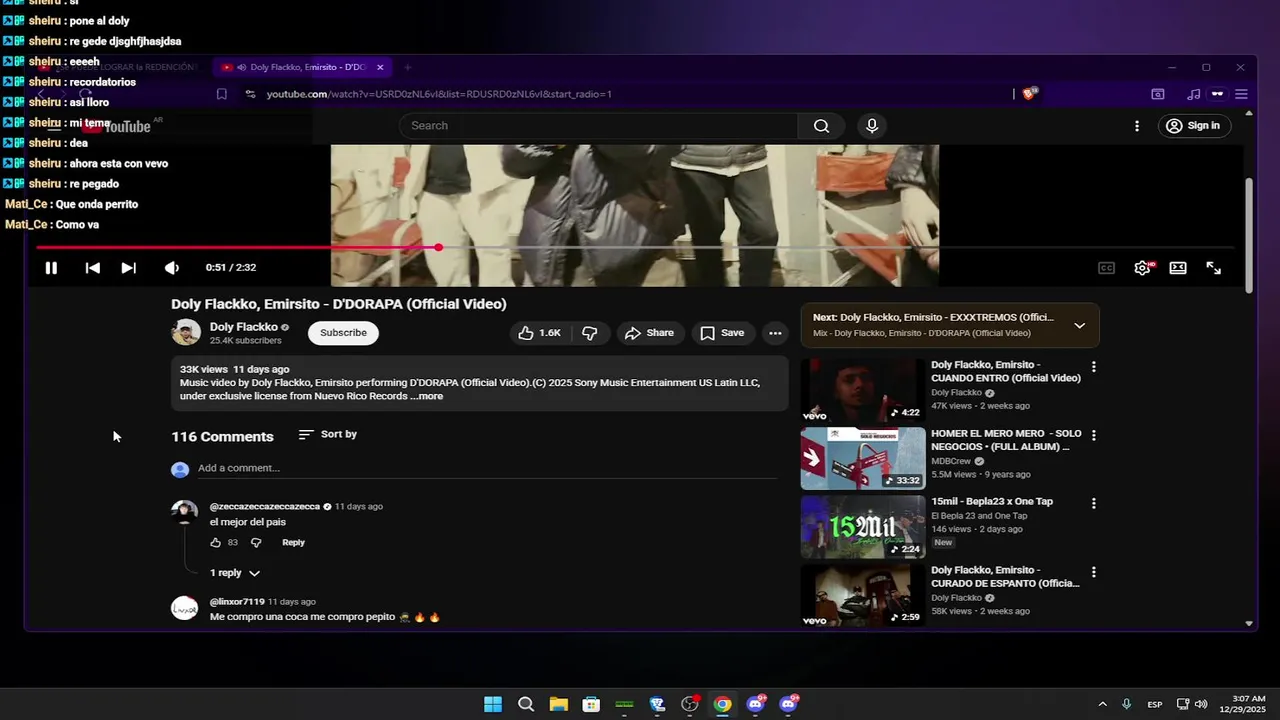This screenshot has width=1280, height=720.
Task: Open the Brave Shields icon in the address bar
Action: coord(1030,94)
